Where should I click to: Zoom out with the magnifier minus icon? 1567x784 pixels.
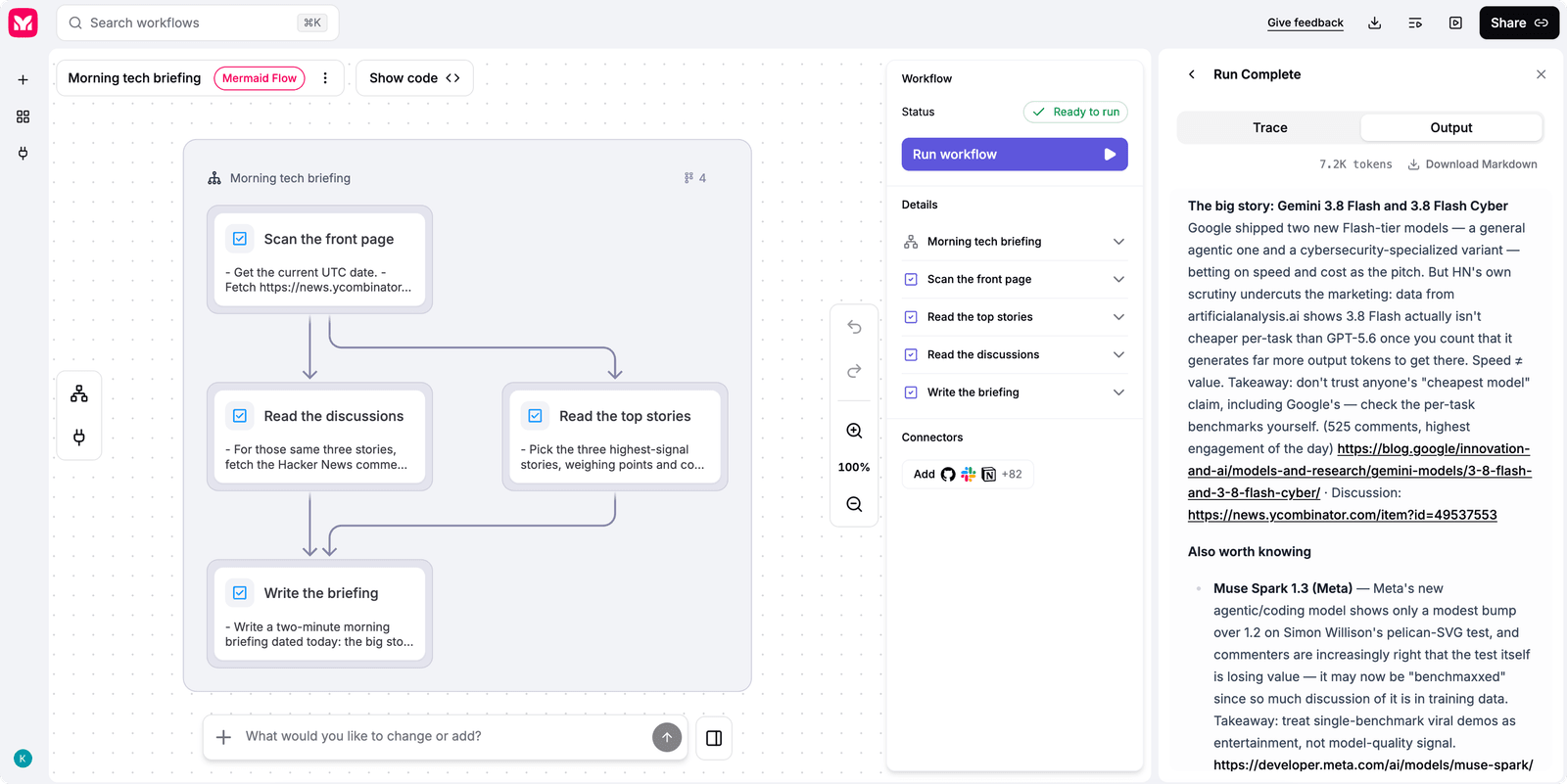click(x=854, y=504)
